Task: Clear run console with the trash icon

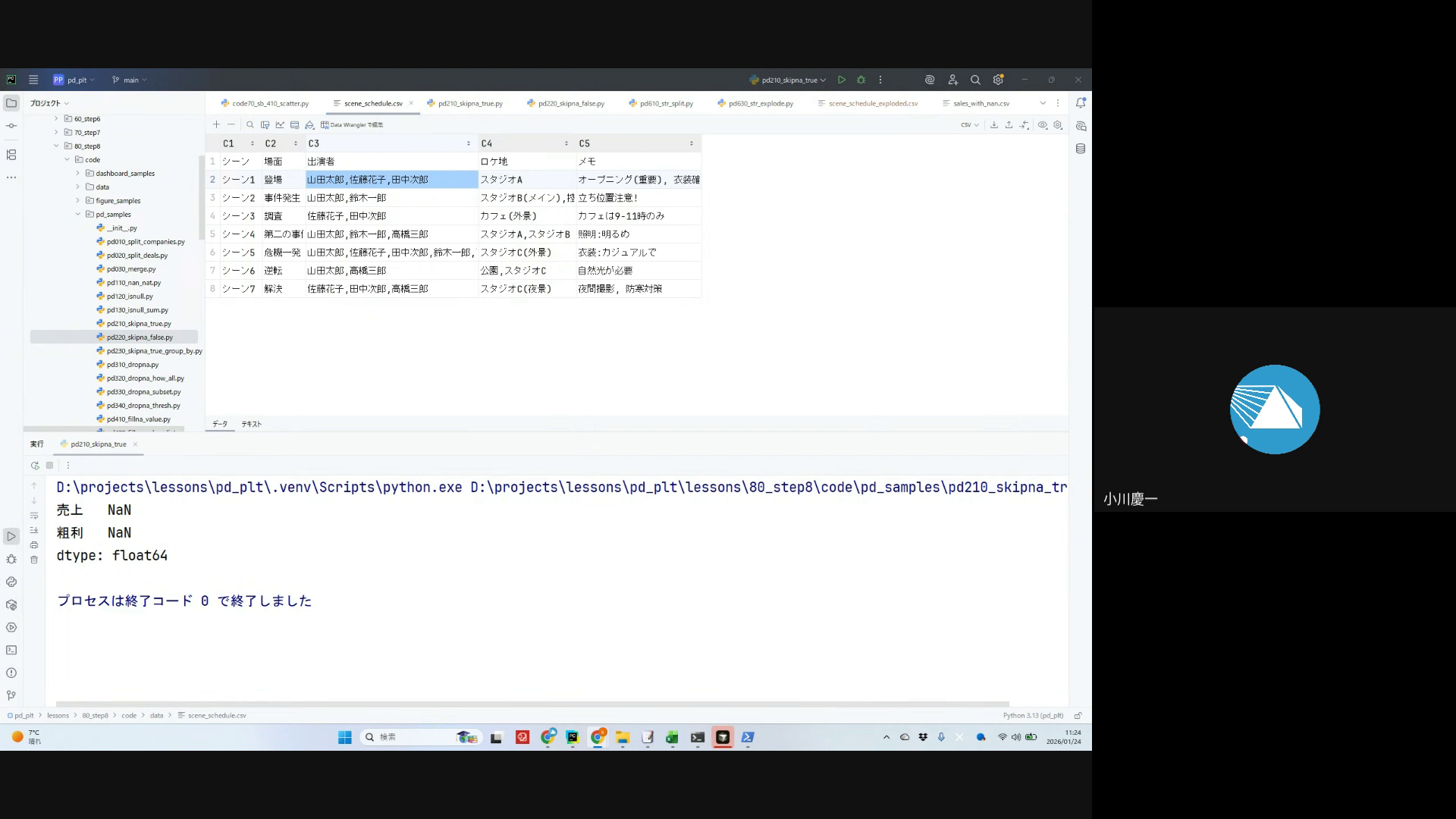Action: click(x=34, y=560)
